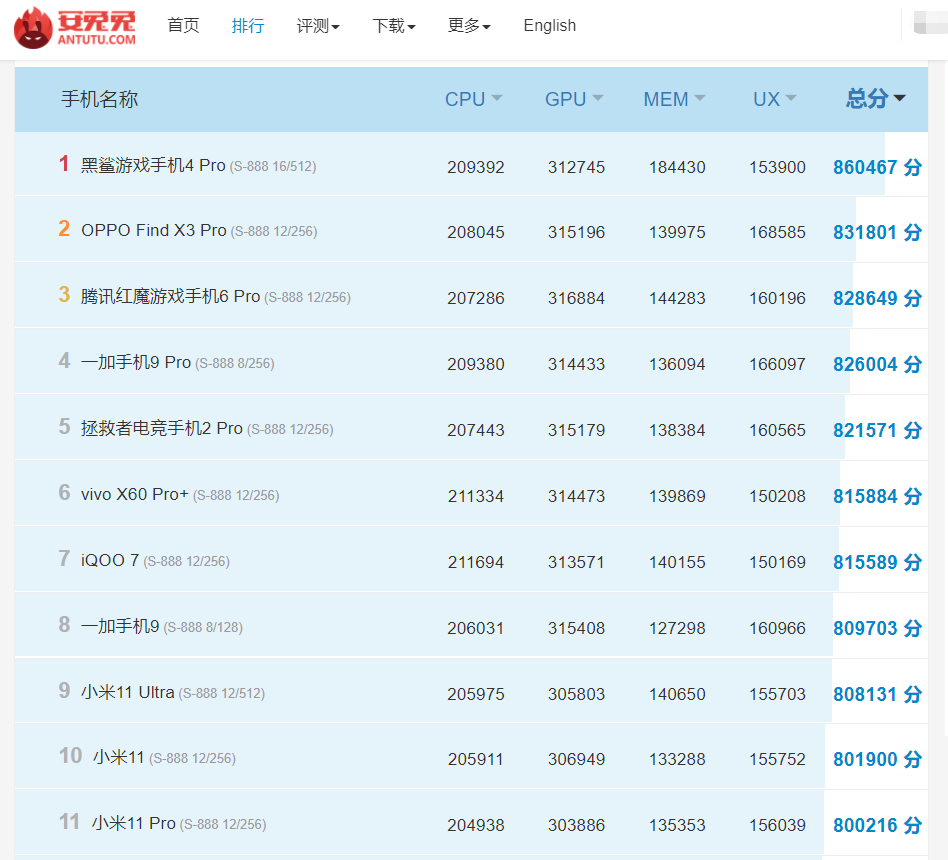
Task: Click MEM score 138384
Action: point(677,430)
